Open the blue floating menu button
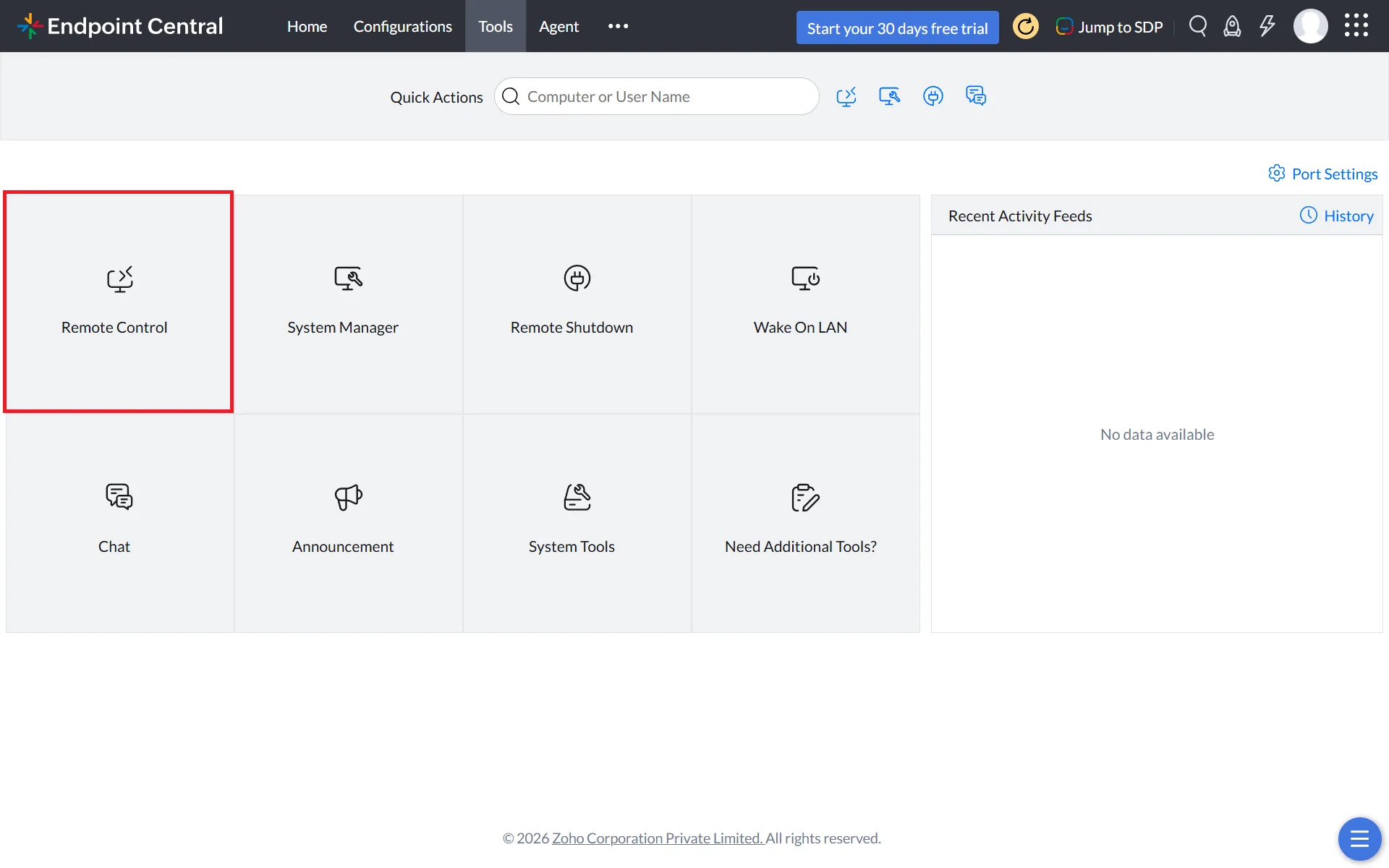The height and width of the screenshot is (868, 1389). (x=1359, y=839)
